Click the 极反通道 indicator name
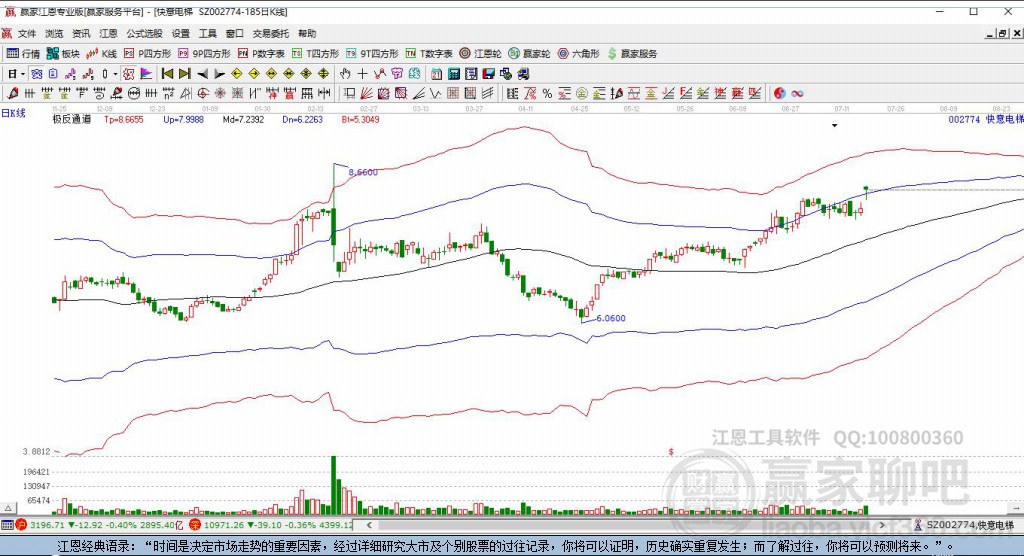The image size is (1024, 556). click(72, 120)
